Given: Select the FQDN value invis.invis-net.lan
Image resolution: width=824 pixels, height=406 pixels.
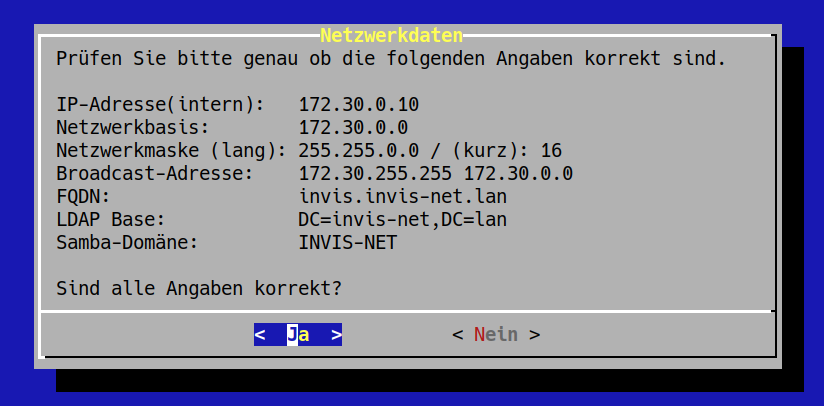Looking at the screenshot, I should coord(403,197).
